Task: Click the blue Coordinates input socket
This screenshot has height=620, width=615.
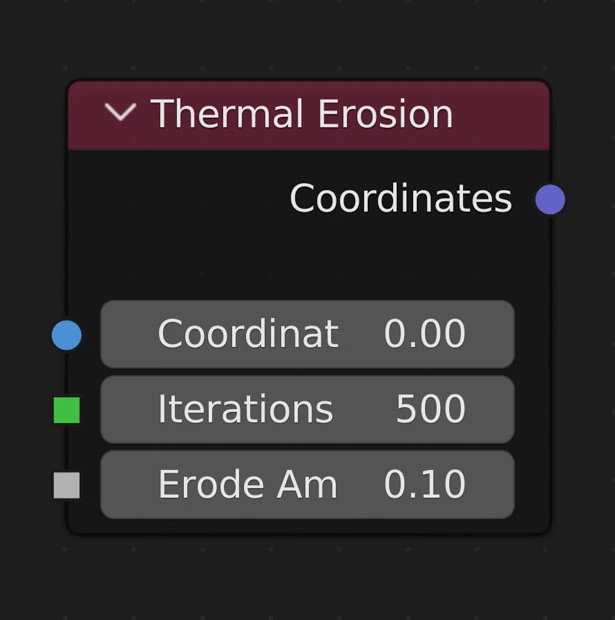Action: click(x=66, y=335)
